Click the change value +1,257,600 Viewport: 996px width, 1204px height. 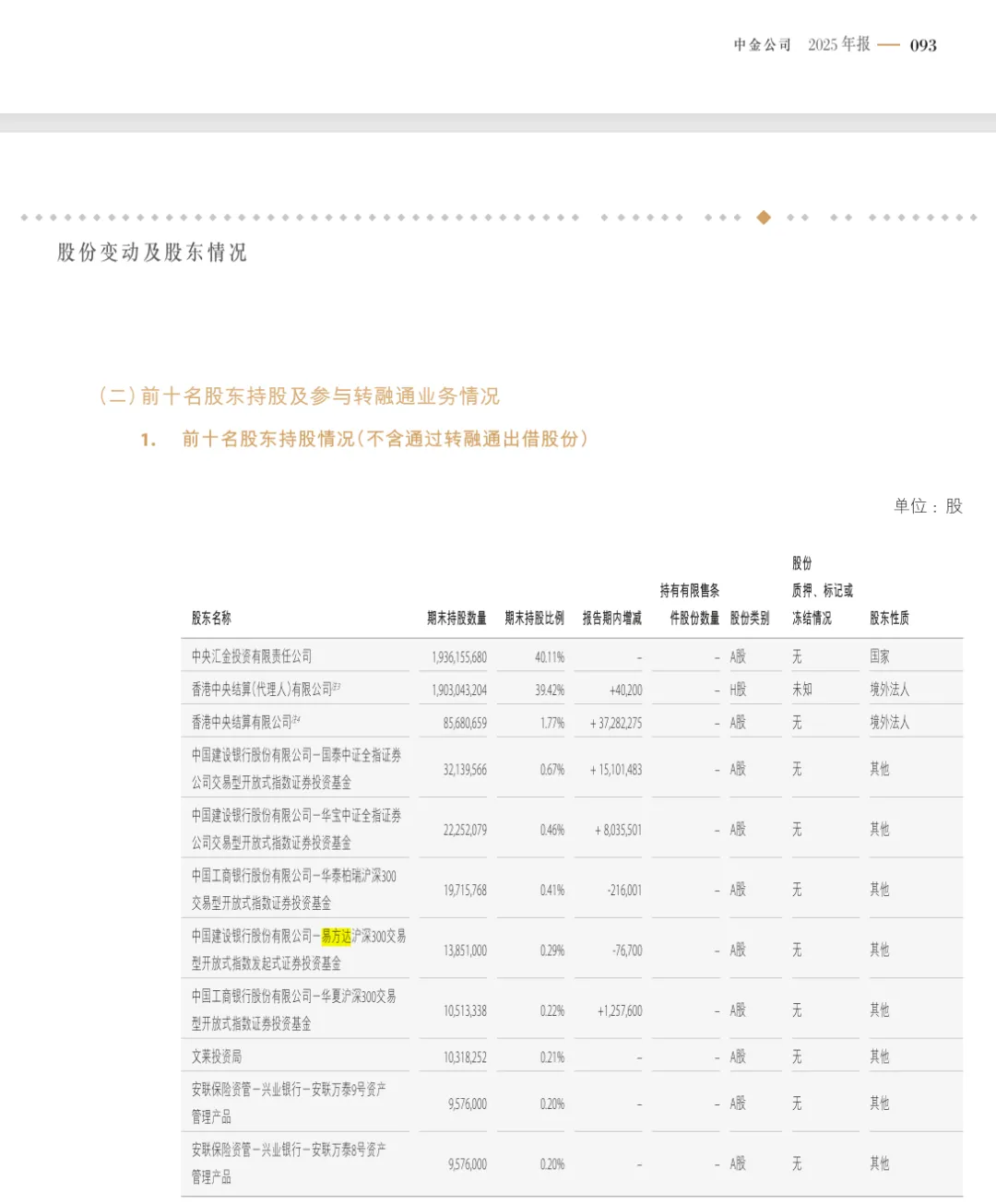click(620, 1011)
